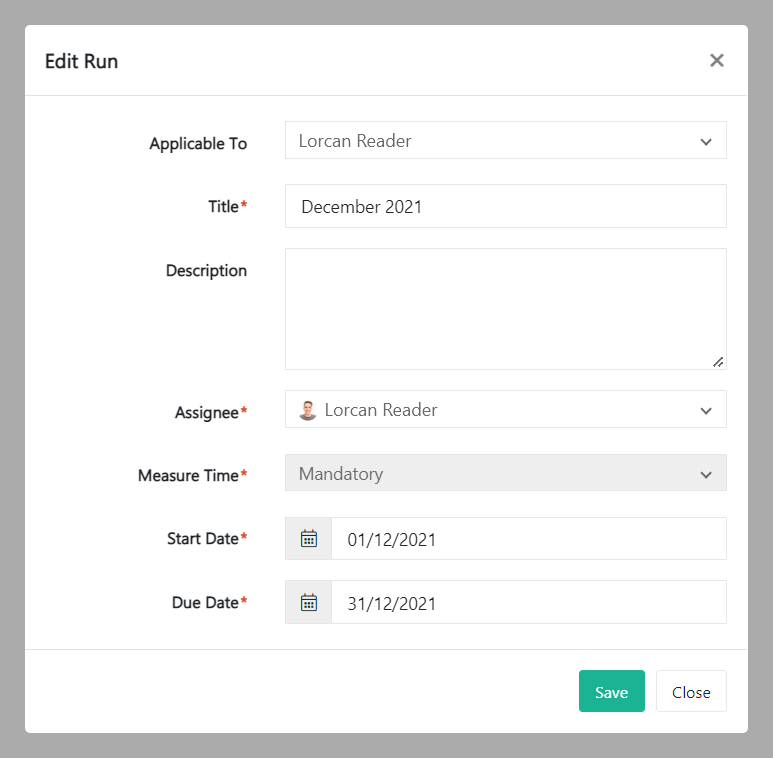The image size is (773, 758).
Task: Click the Lorcan Reader avatar in Assignee
Action: (308, 410)
